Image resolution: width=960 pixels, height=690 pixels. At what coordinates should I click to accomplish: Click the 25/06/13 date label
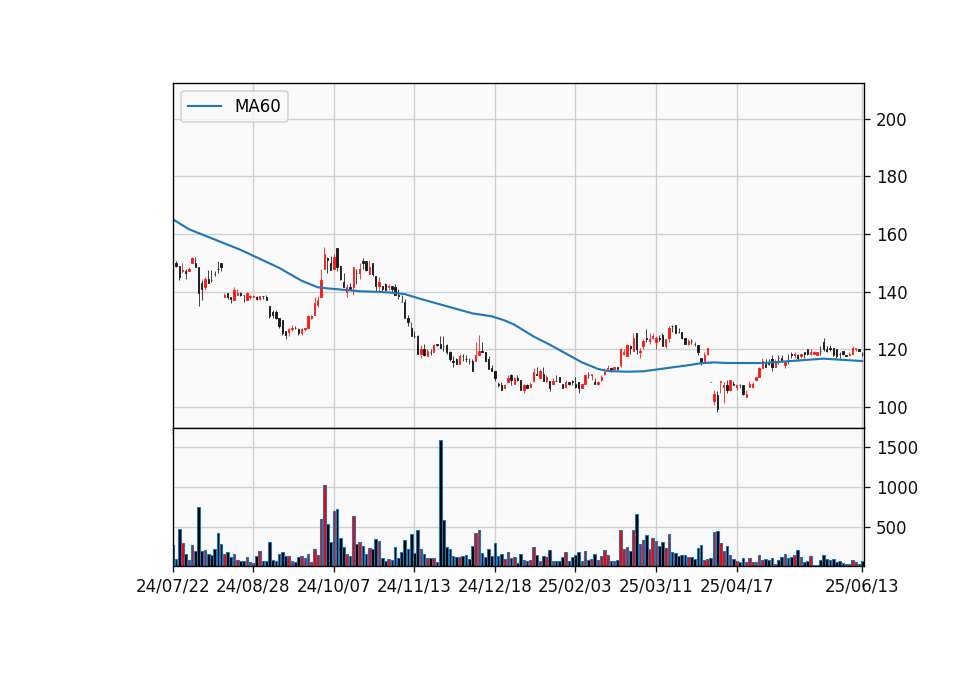862,586
